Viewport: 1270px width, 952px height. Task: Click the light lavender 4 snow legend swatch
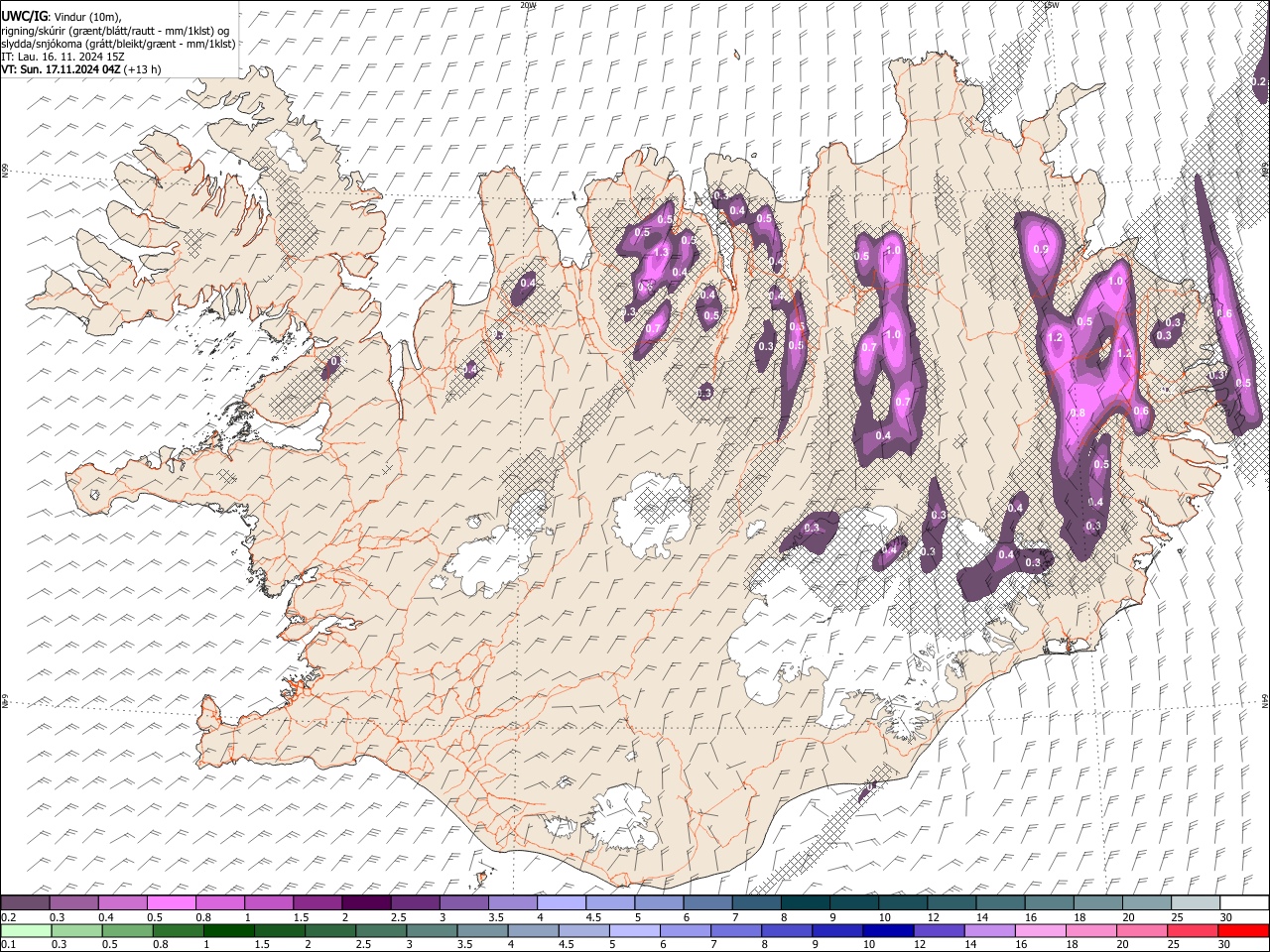pos(561,902)
